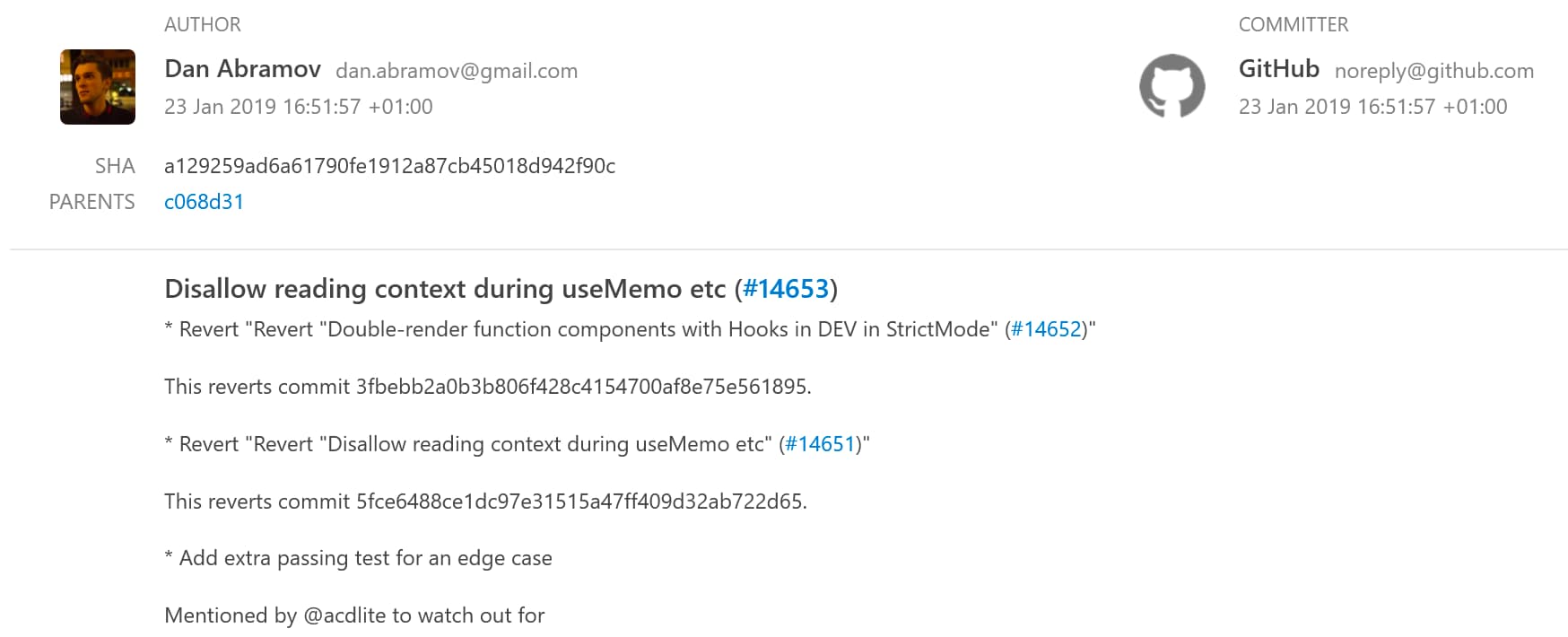
Task: Open the #14652 pull request link
Action: coord(1046,329)
